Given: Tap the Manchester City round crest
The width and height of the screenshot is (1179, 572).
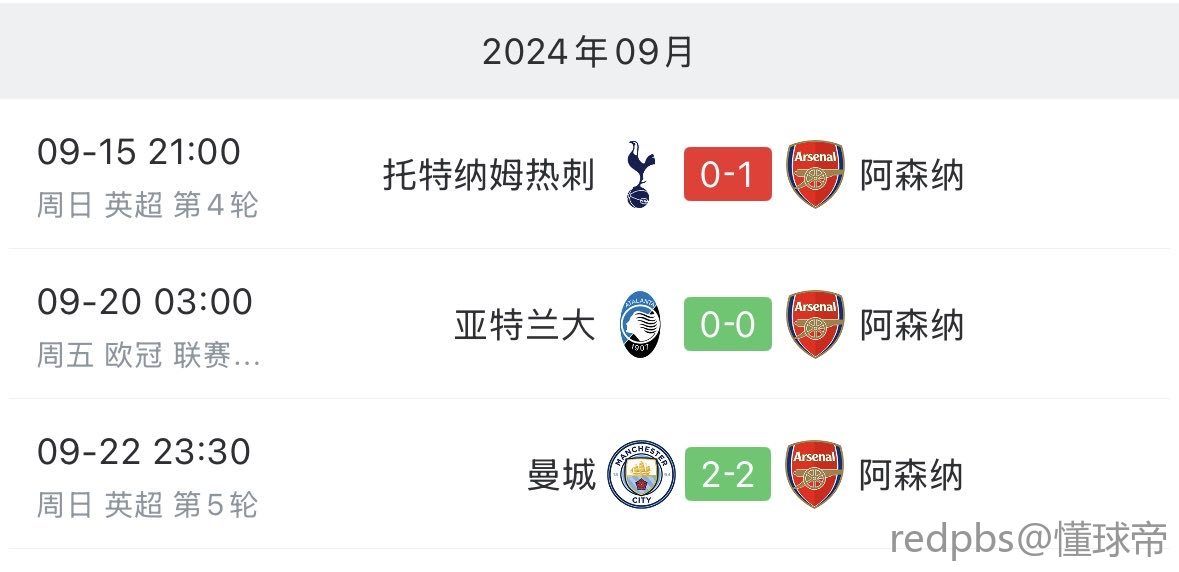Looking at the screenshot, I should (x=641, y=474).
